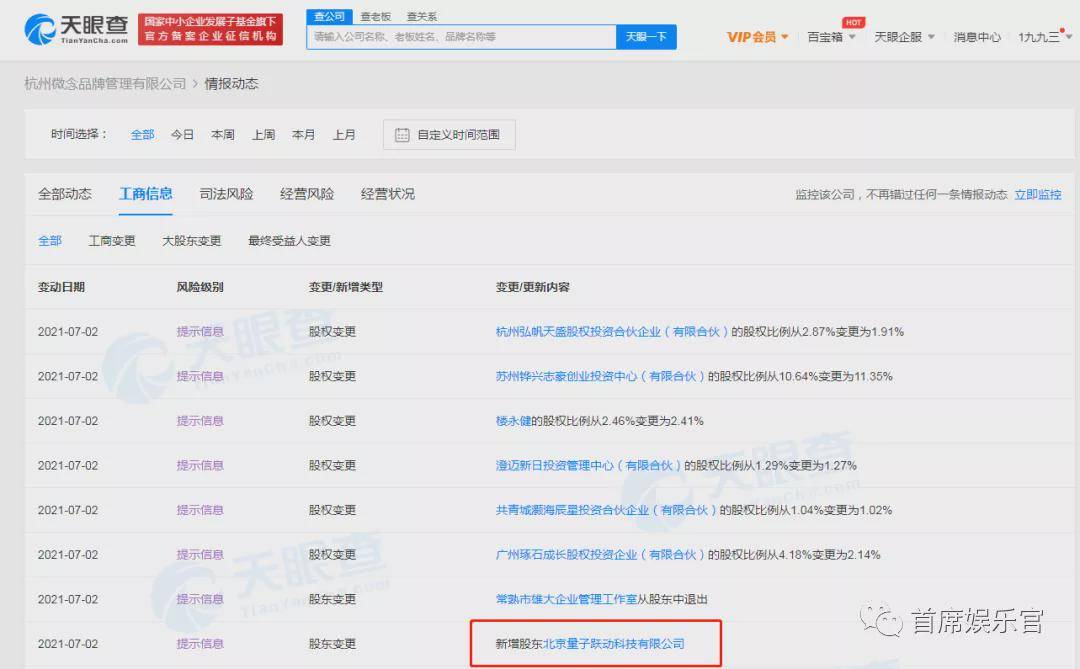
Task: Expand the 百宝箱 dropdown menu
Action: coord(852,37)
